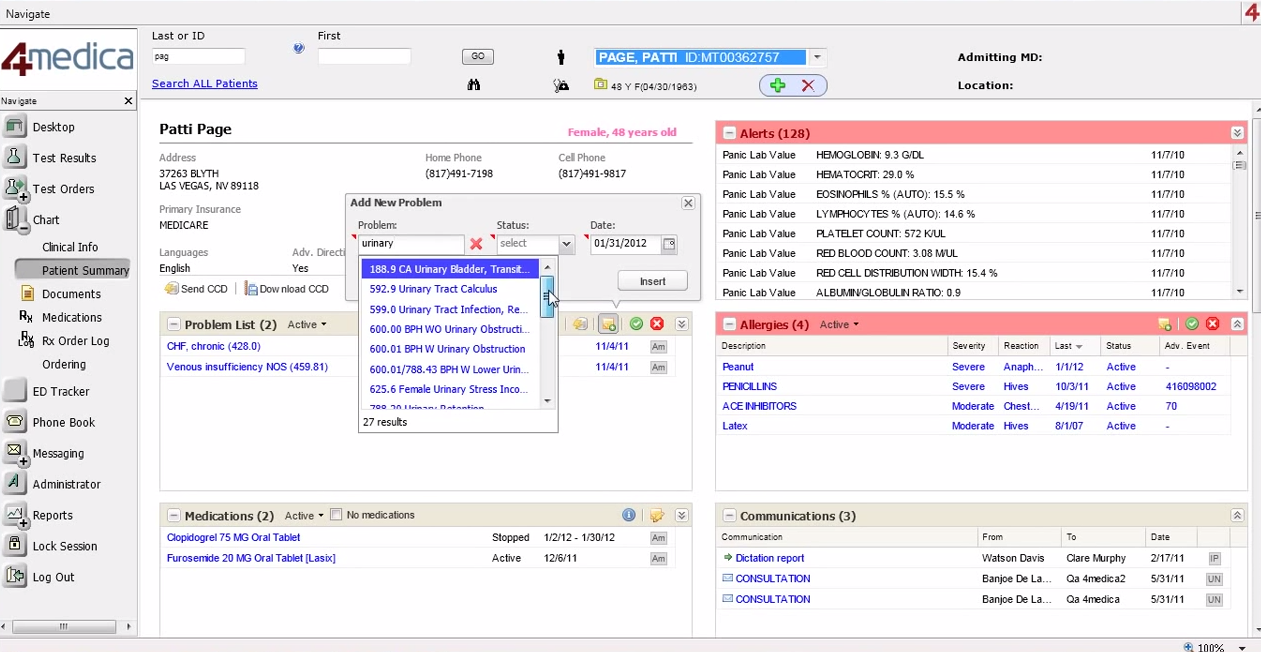
Task: Open the Allergies Active filter dropdown
Action: coord(839,324)
